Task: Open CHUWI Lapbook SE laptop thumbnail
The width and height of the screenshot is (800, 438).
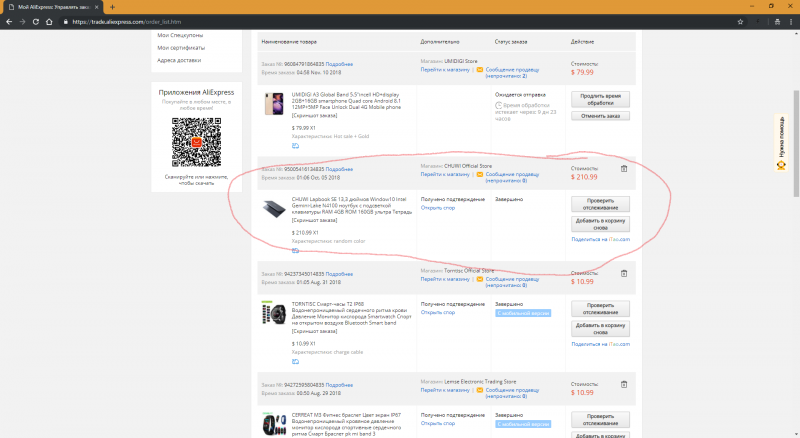Action: [x=274, y=209]
